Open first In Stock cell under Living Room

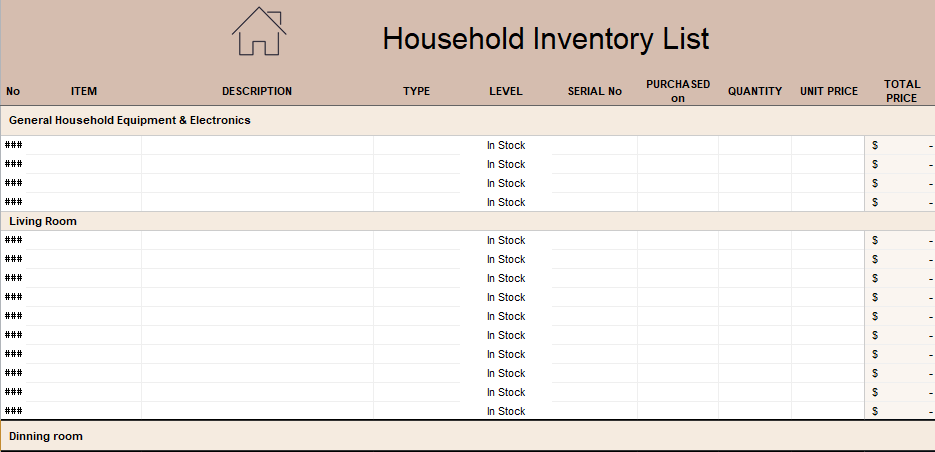tap(505, 240)
